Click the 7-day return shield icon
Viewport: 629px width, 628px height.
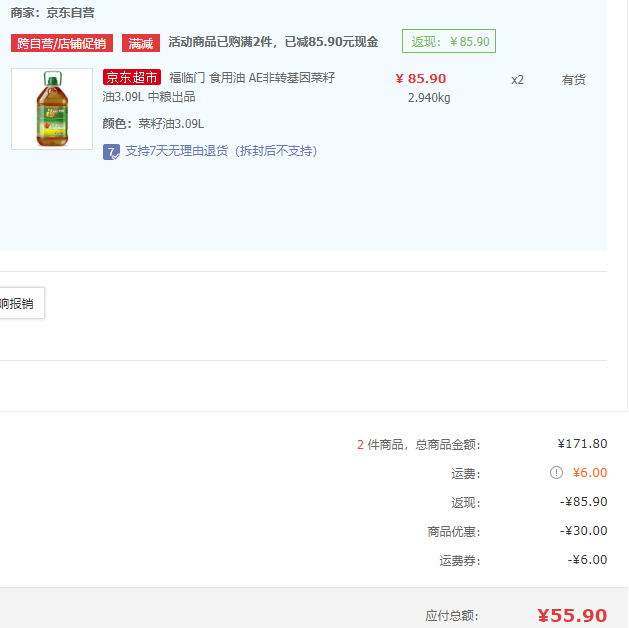tap(112, 152)
